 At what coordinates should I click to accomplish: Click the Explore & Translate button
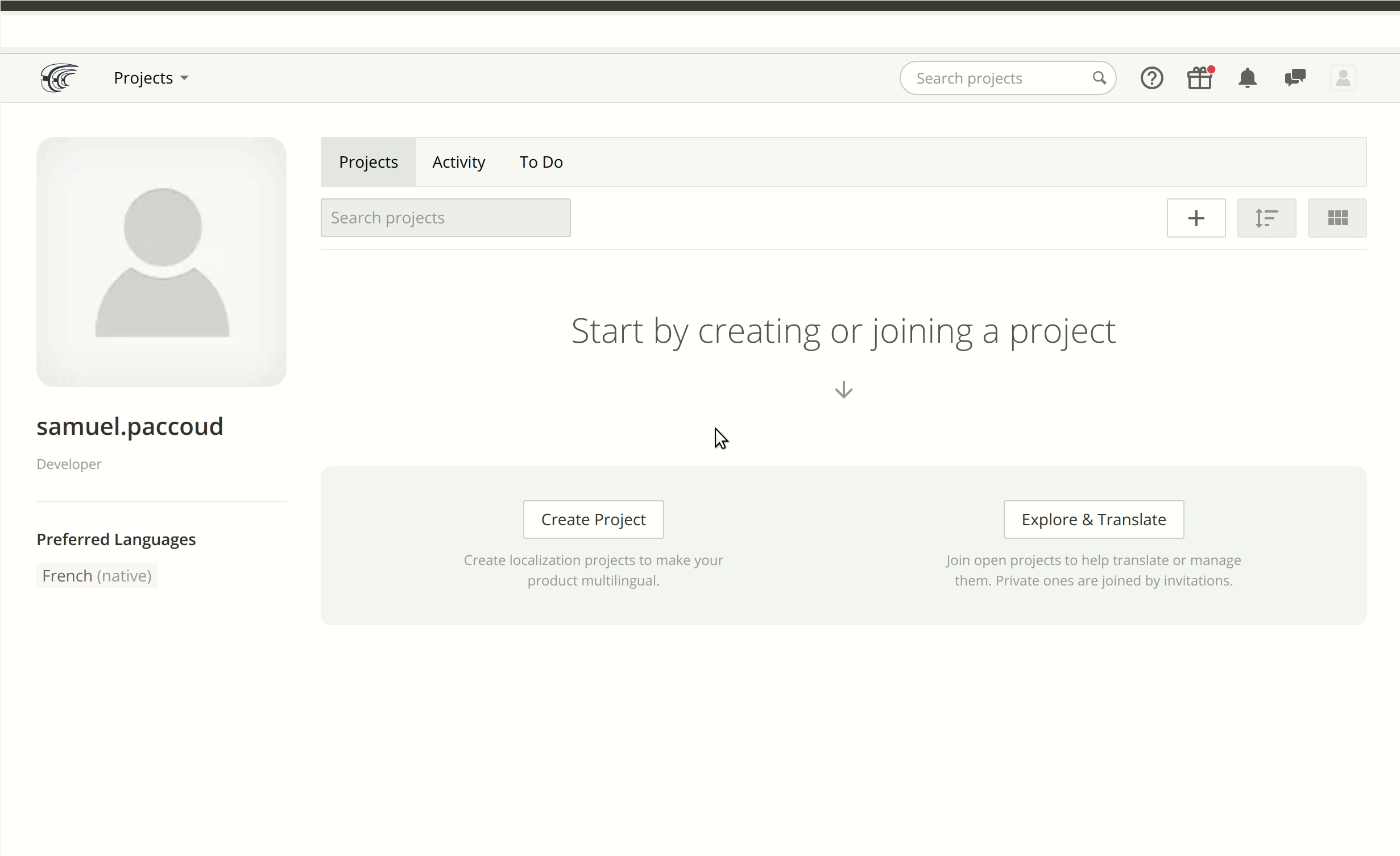tap(1093, 519)
